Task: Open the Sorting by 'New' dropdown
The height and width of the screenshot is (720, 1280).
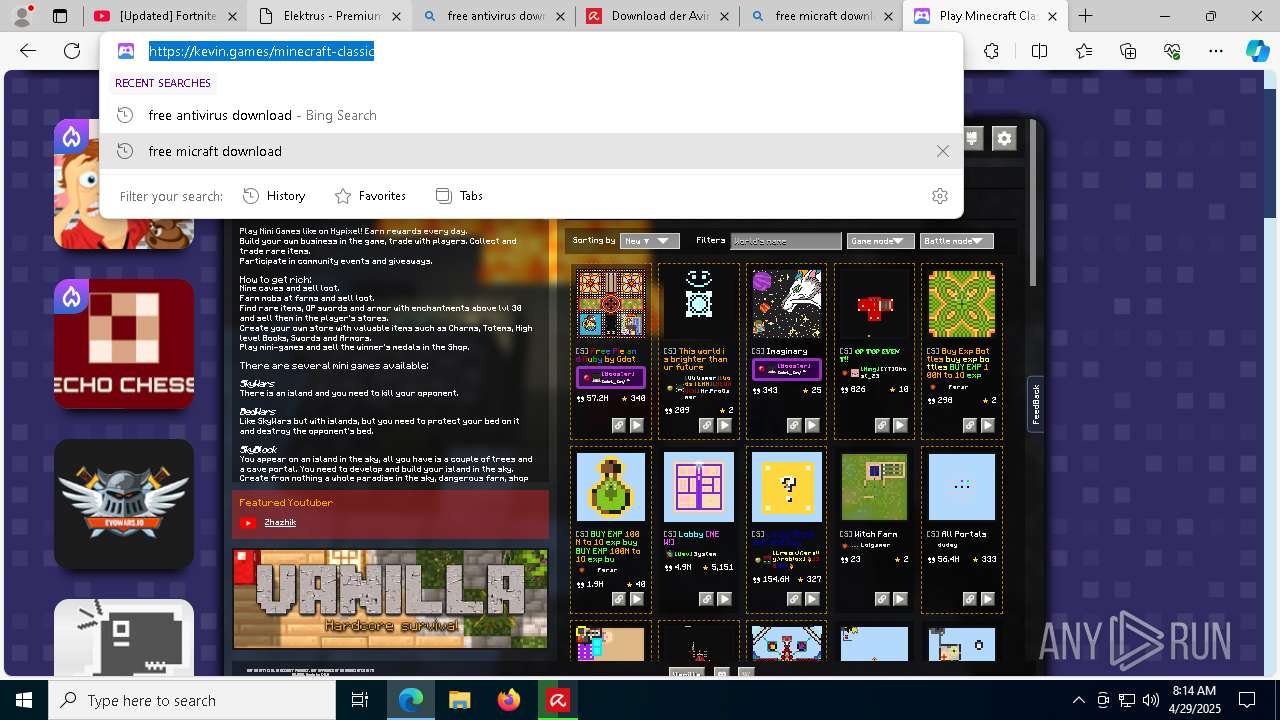Action: [650, 241]
